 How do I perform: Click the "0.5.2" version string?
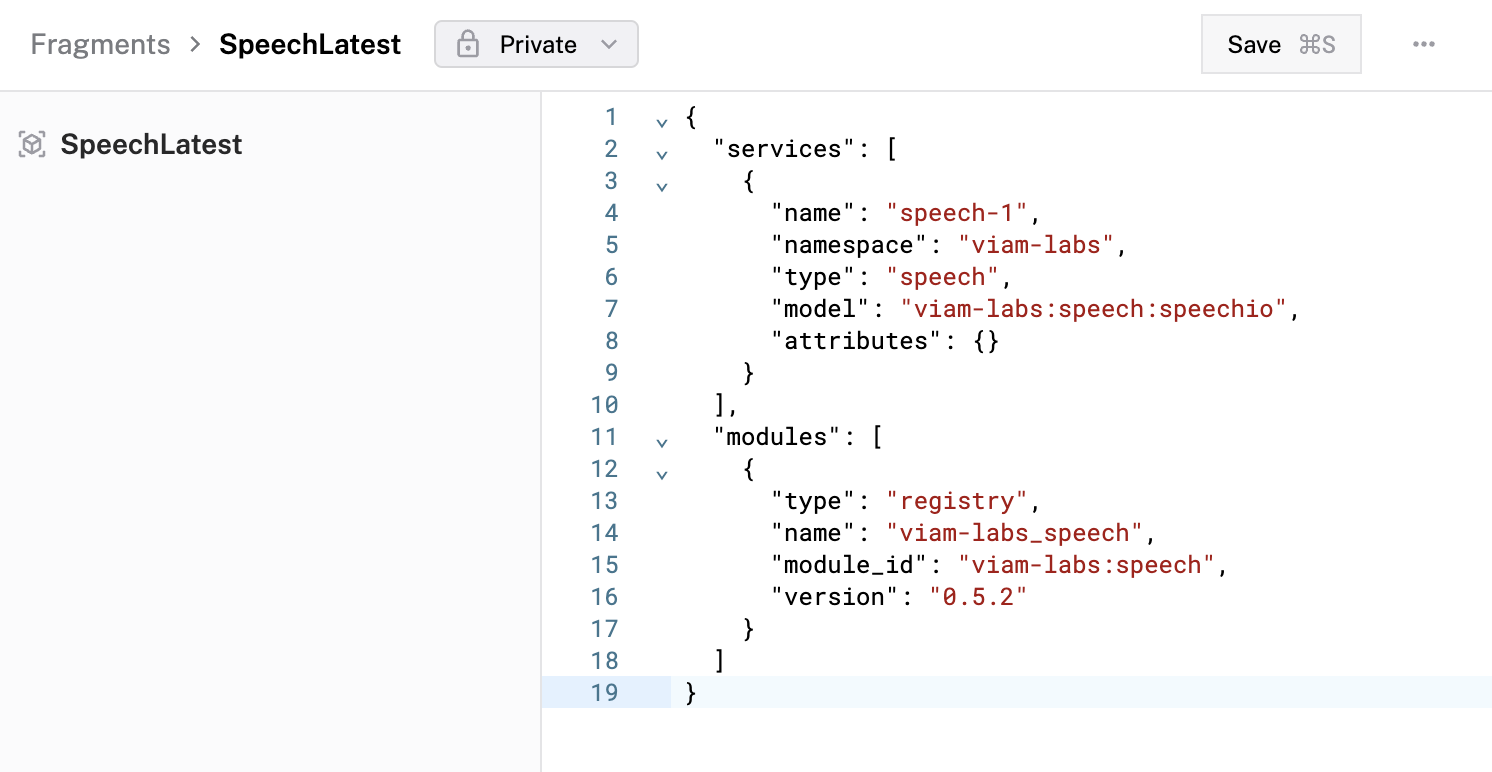point(978,597)
